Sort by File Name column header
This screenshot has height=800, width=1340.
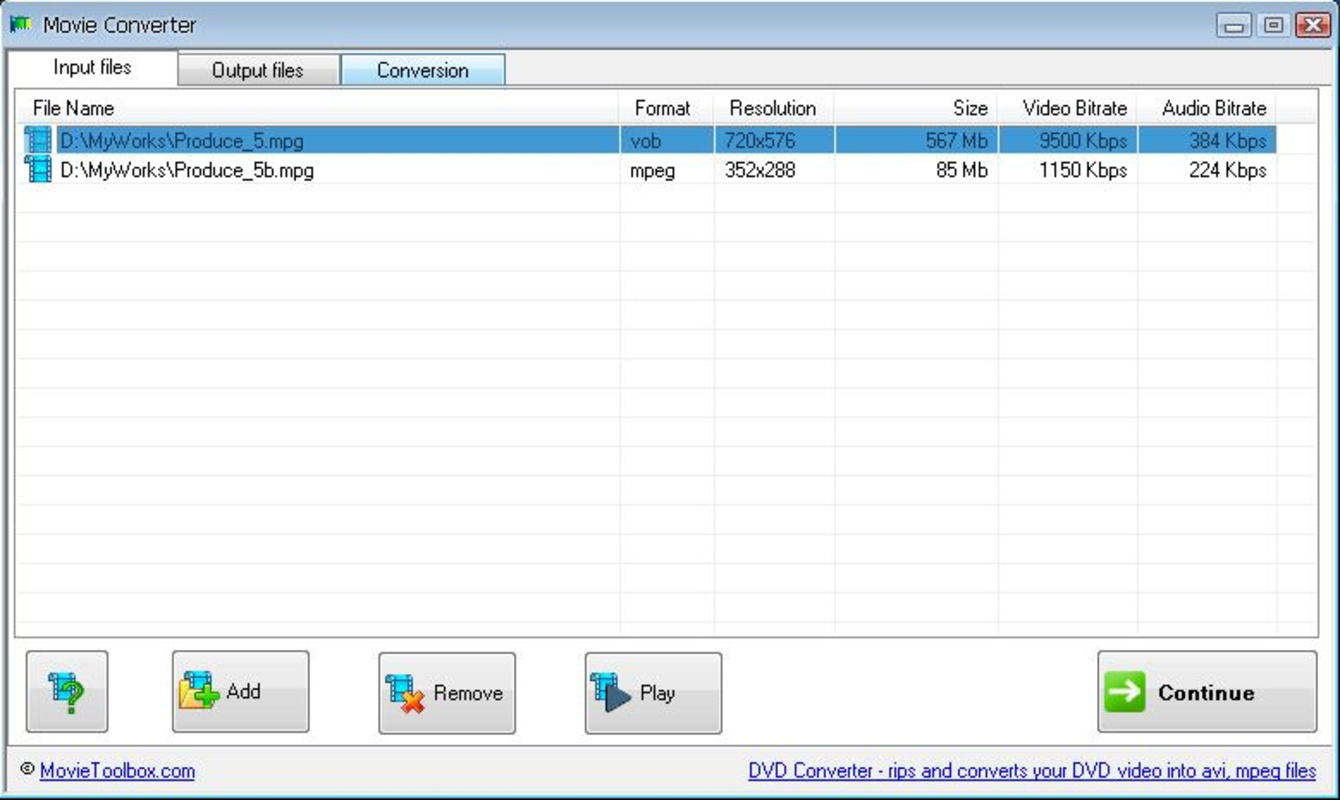click(x=318, y=108)
